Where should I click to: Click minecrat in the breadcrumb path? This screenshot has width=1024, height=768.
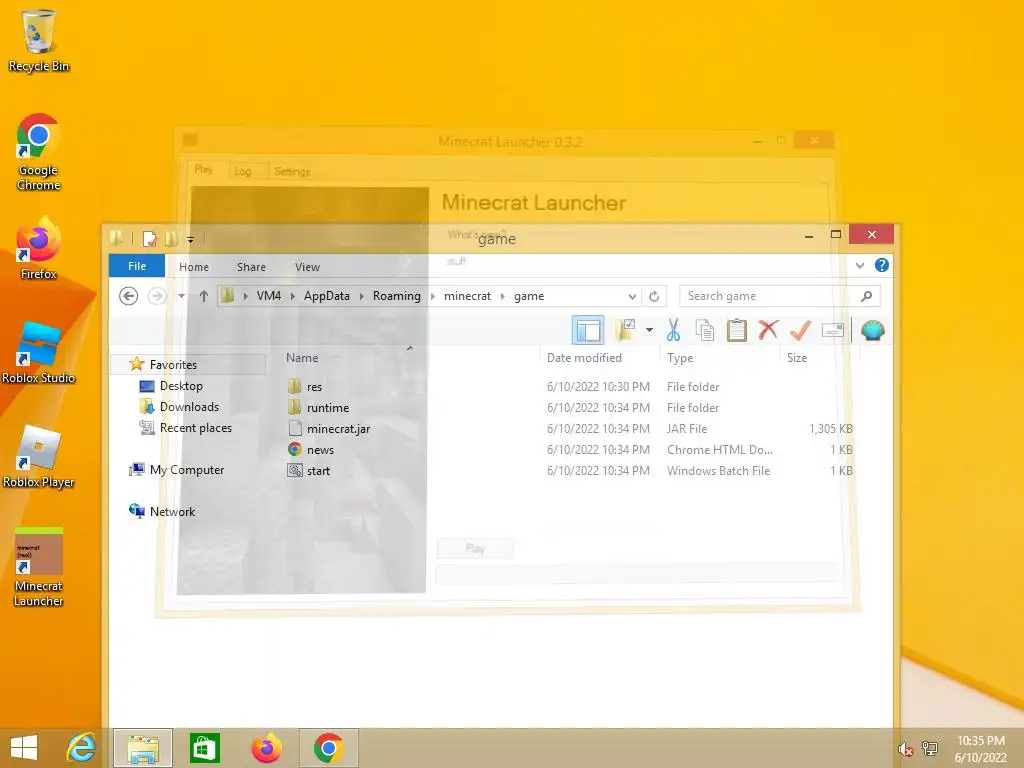click(x=468, y=296)
